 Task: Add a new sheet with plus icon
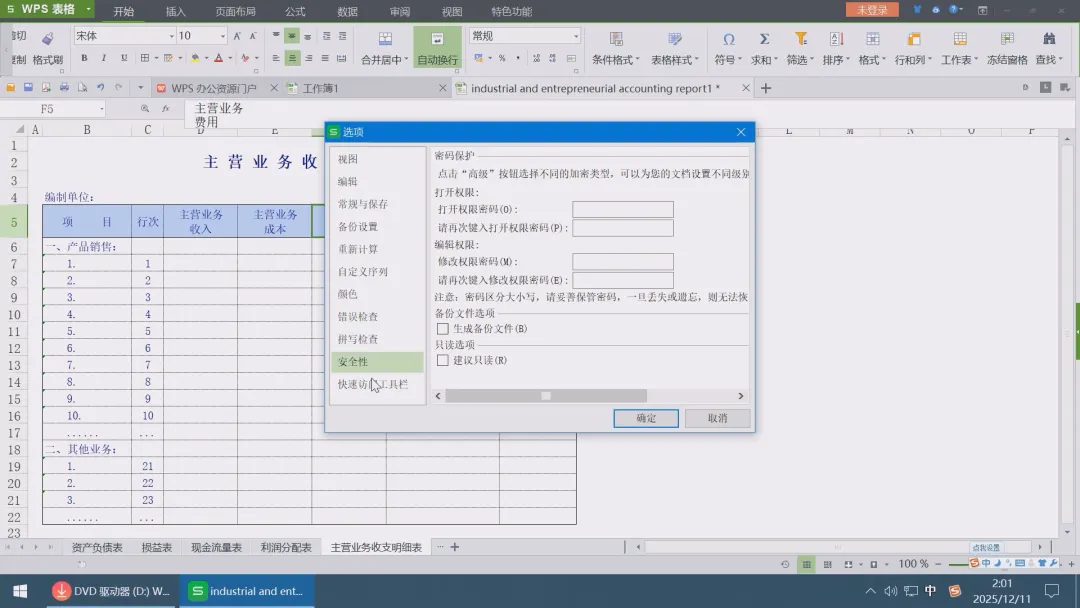pos(455,547)
